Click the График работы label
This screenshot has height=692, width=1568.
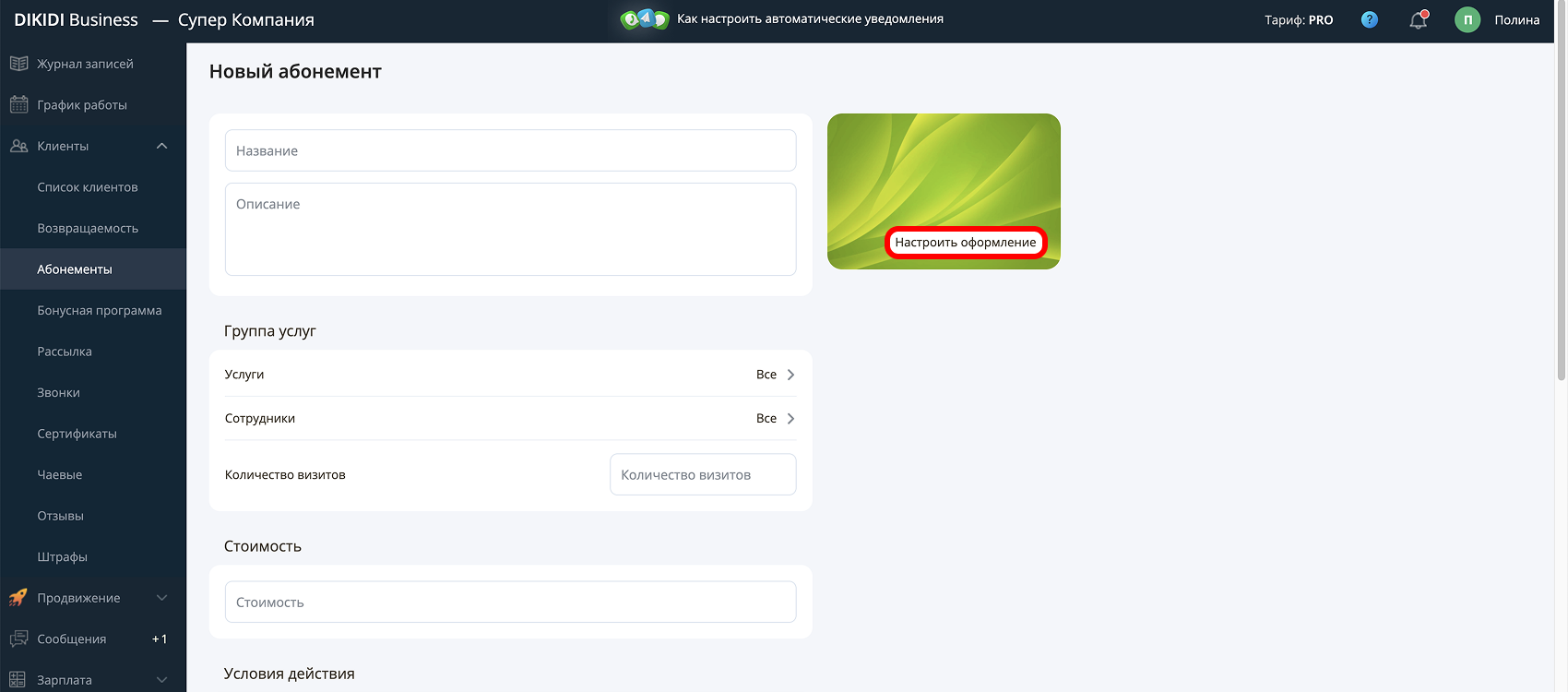point(82,104)
